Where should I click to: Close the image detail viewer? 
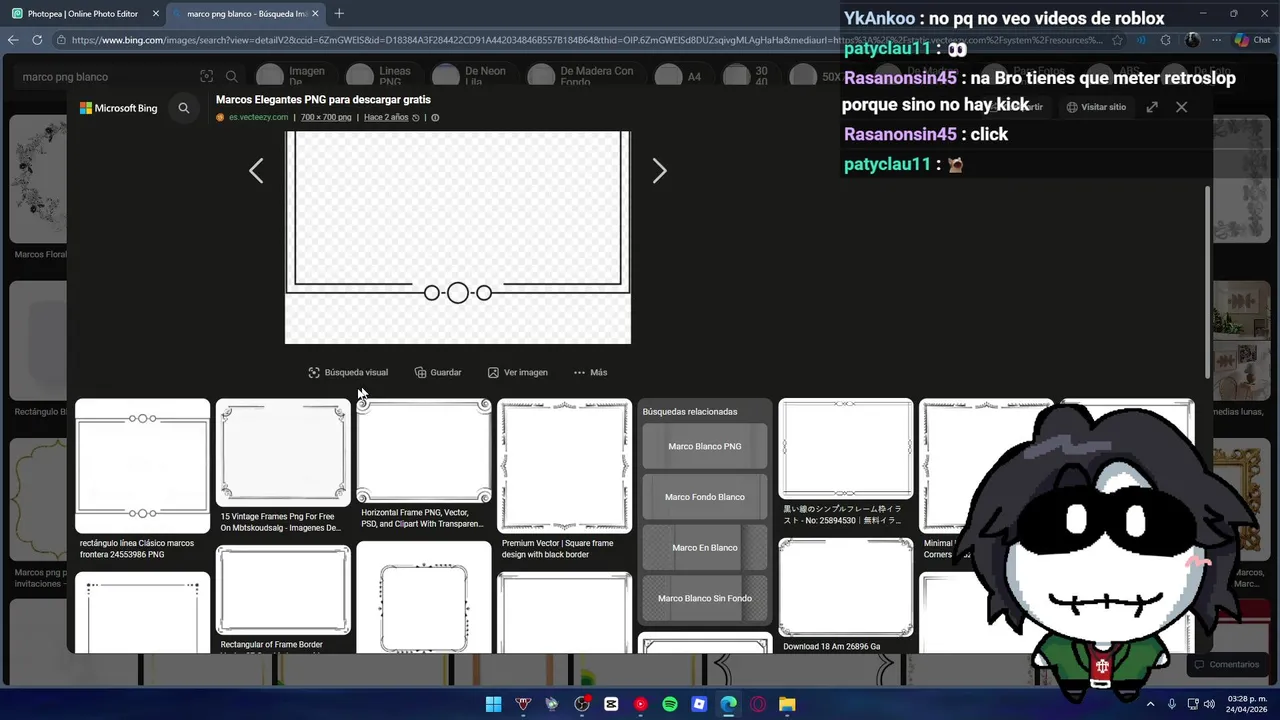pos(1181,107)
